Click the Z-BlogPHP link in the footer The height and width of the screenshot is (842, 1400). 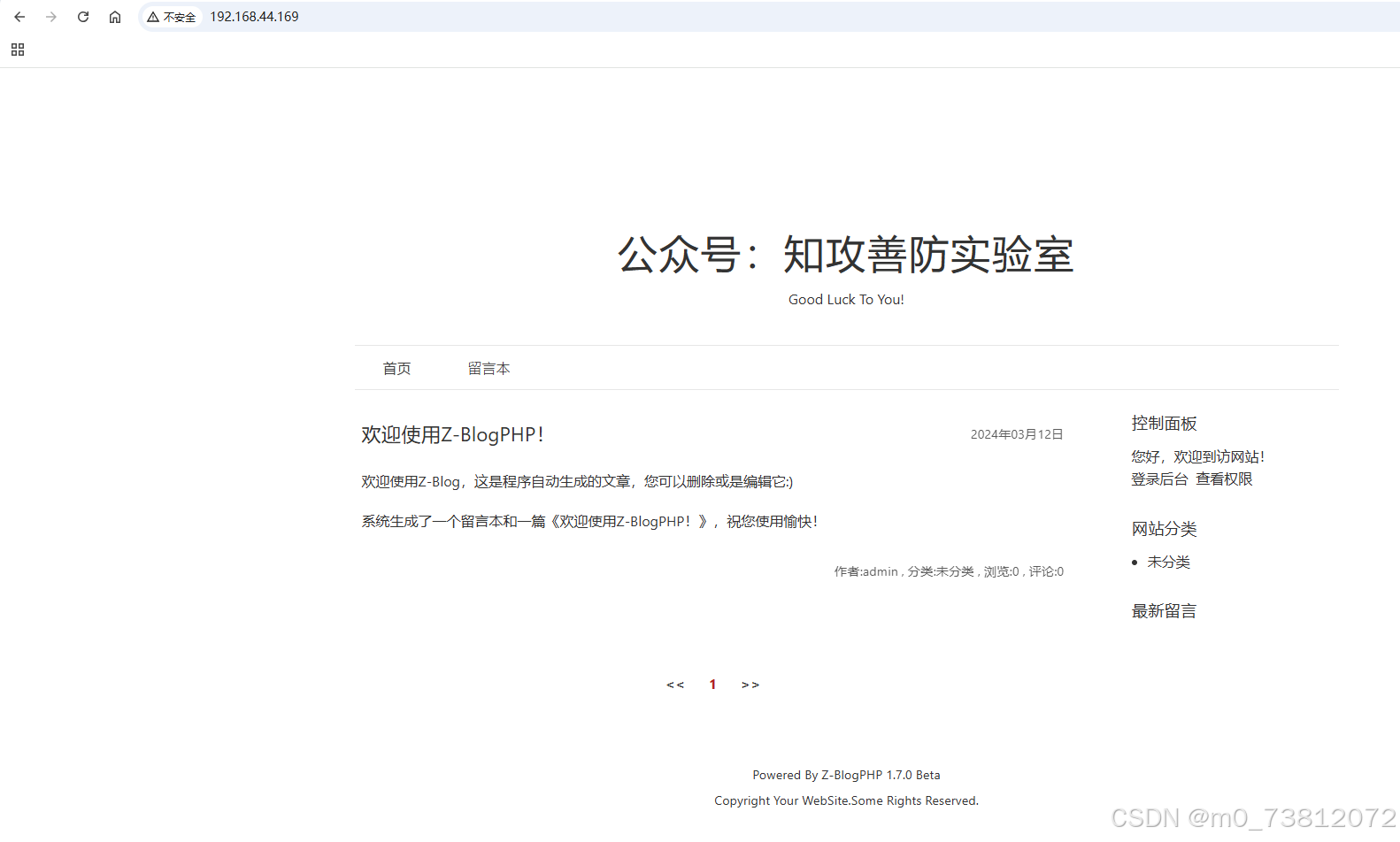click(x=851, y=775)
